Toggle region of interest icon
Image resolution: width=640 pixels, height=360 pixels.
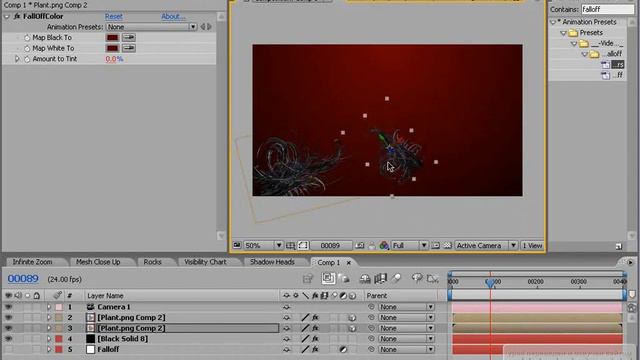coord(436,245)
